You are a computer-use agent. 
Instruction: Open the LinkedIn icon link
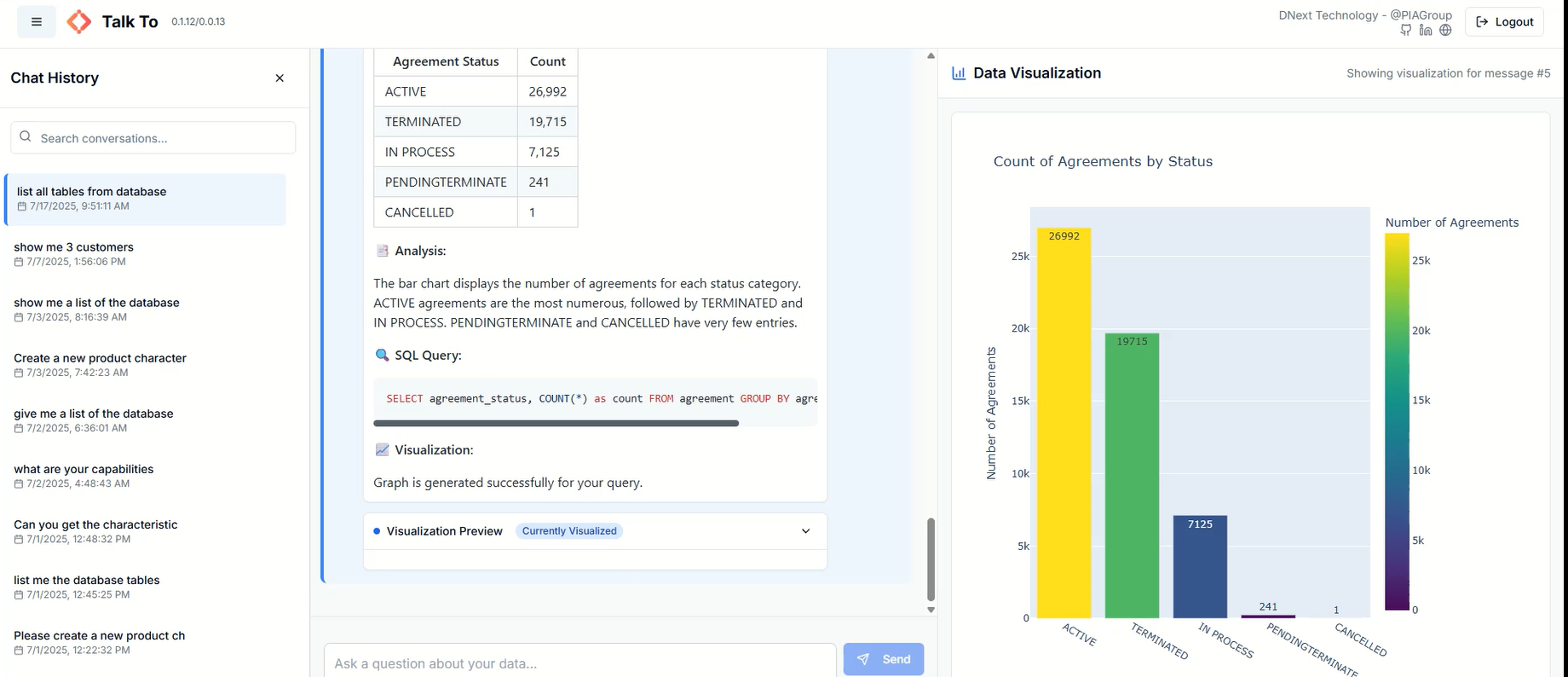[1426, 31]
